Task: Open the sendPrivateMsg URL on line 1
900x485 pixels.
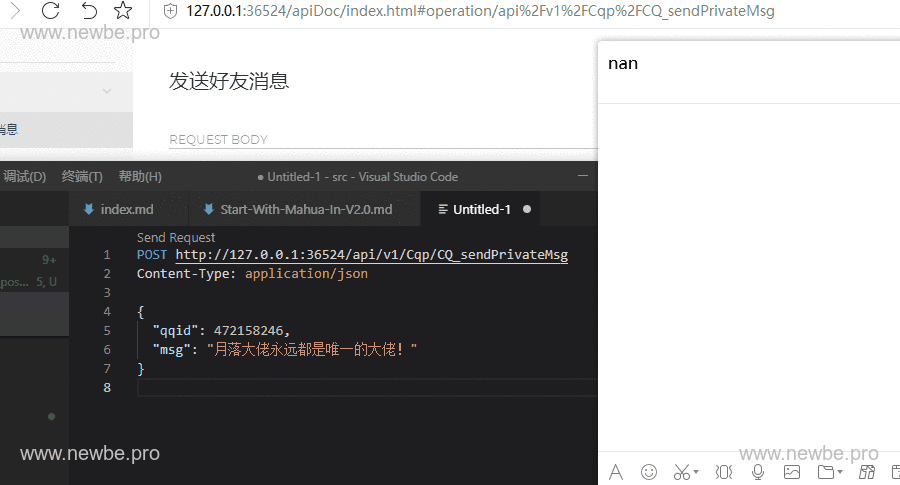Action: tap(371, 255)
